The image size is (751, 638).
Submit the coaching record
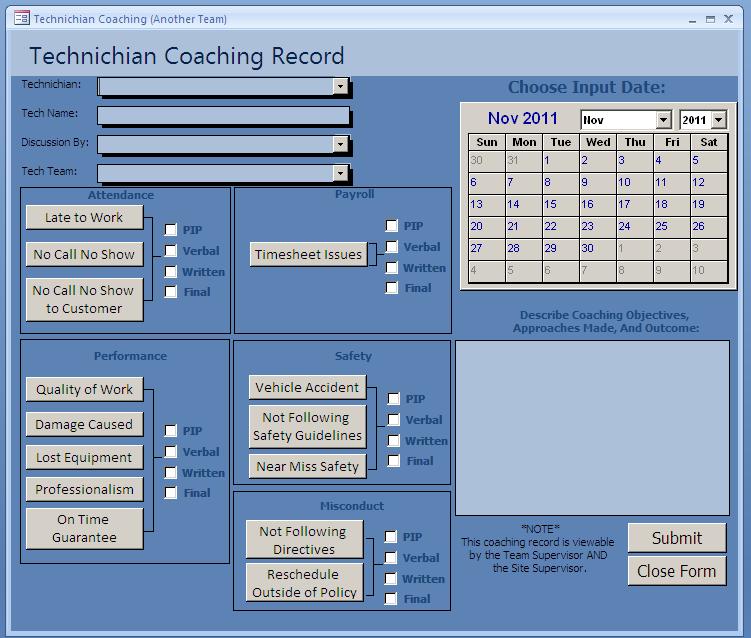click(x=677, y=538)
